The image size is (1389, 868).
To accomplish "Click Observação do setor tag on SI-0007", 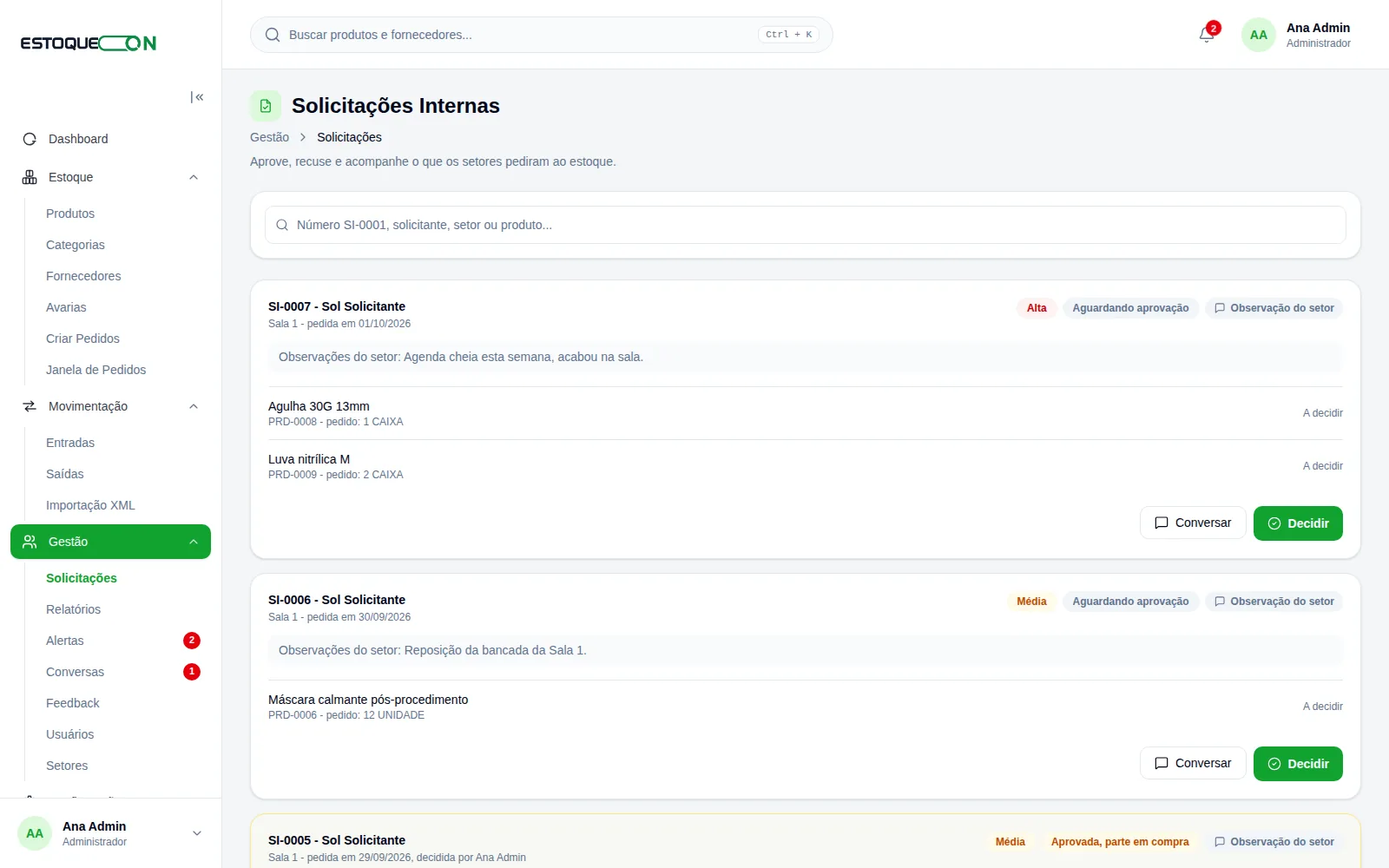I will pyautogui.click(x=1274, y=308).
